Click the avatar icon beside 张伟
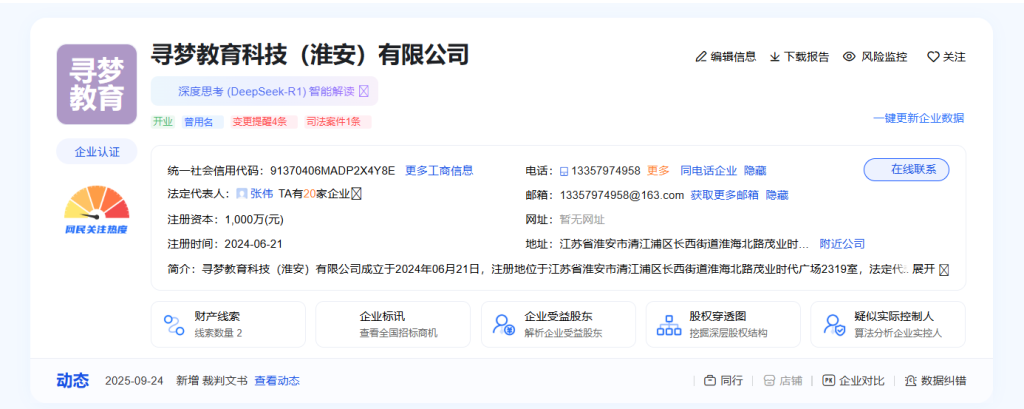The height and width of the screenshot is (409, 1024). coord(242,194)
